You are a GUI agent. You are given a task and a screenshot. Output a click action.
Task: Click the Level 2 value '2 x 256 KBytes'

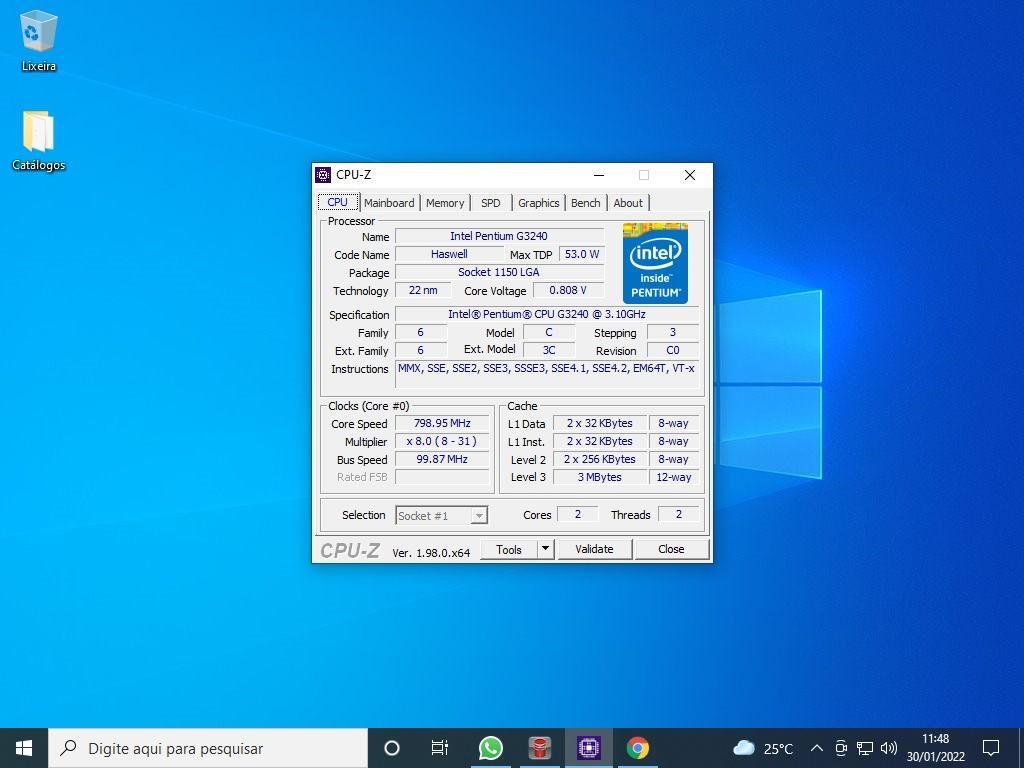coord(600,459)
